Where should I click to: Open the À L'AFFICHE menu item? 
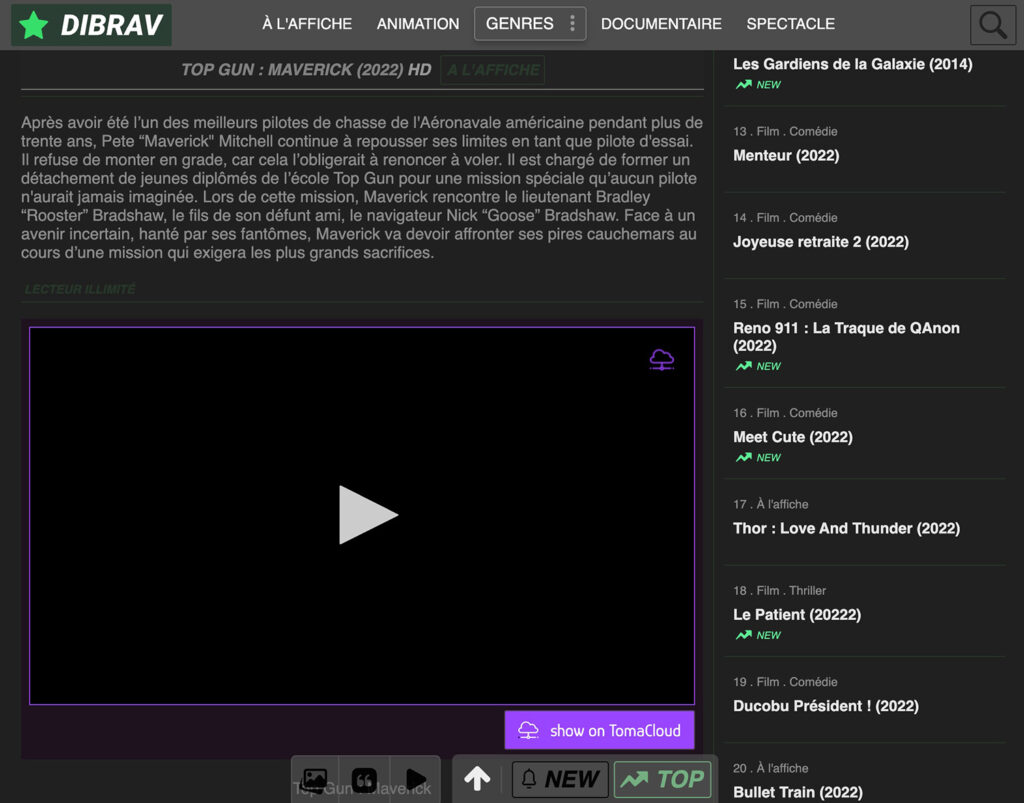(x=307, y=24)
